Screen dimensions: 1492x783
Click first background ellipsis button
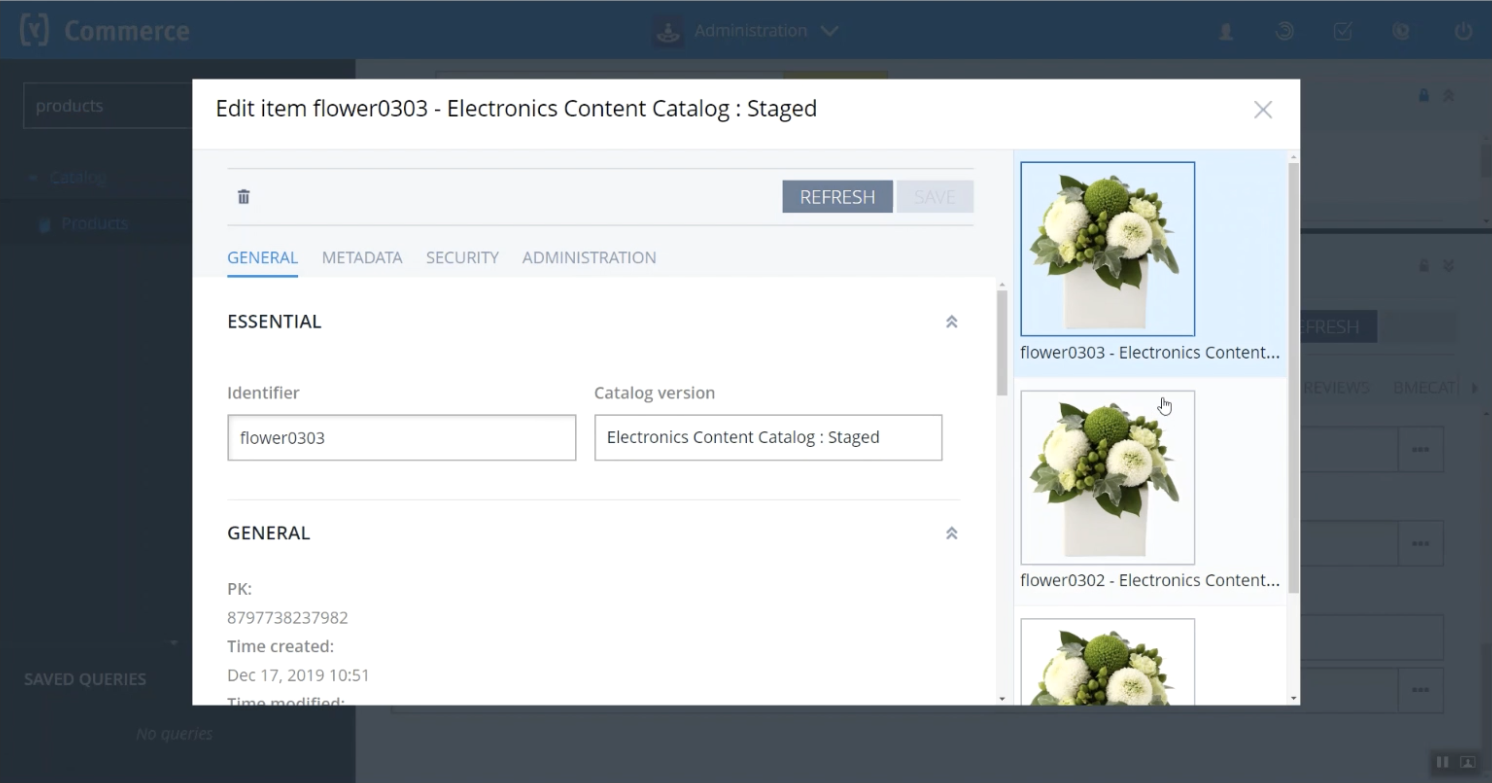1420,450
